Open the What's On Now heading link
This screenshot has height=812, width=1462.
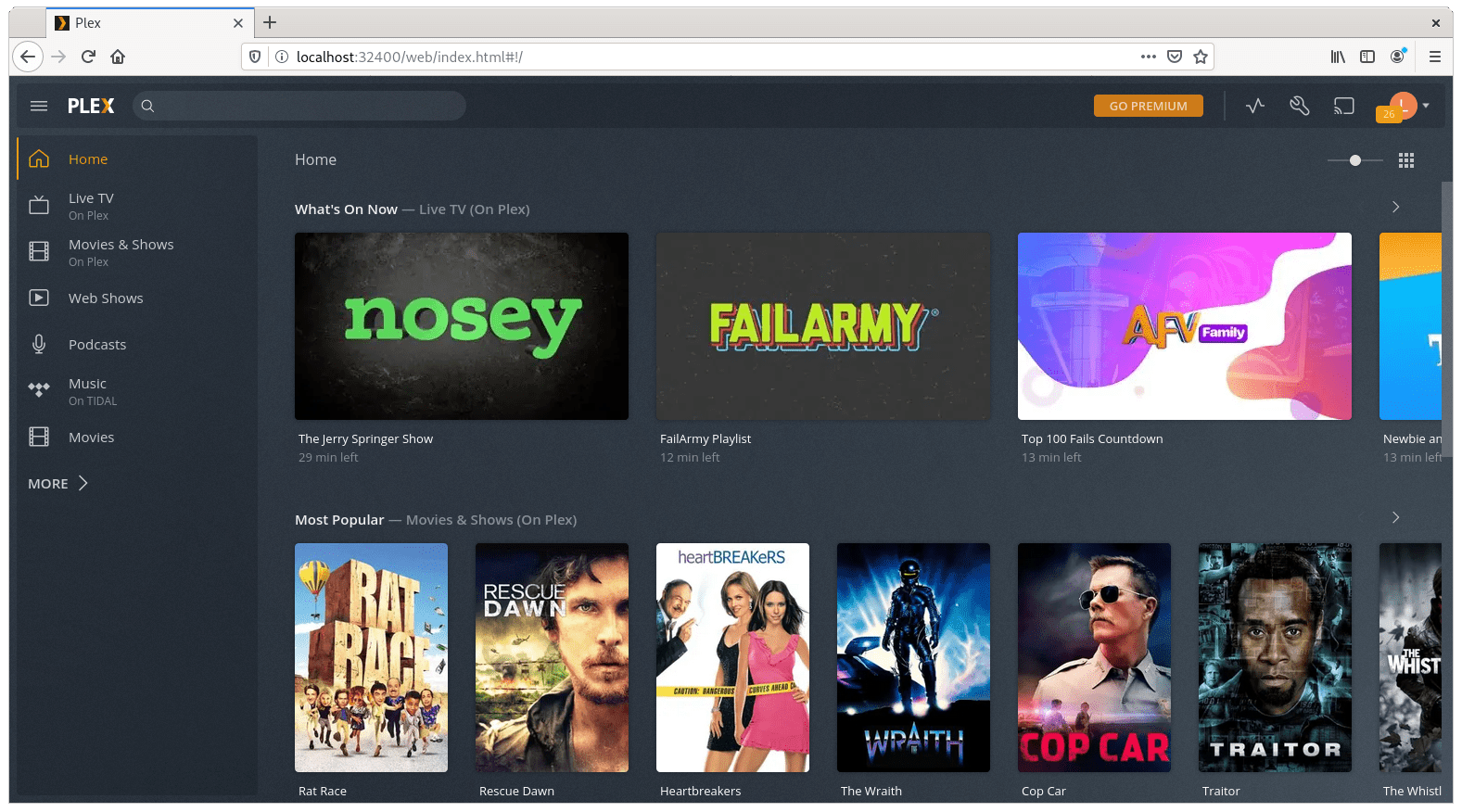pos(346,209)
